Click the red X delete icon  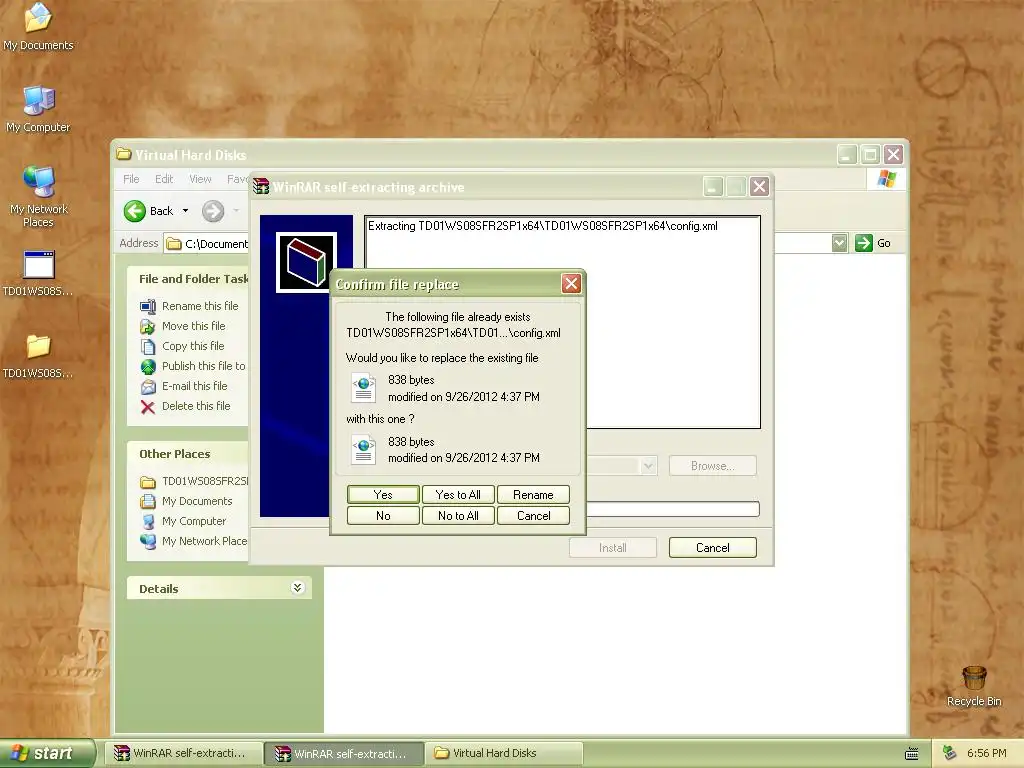tap(148, 407)
